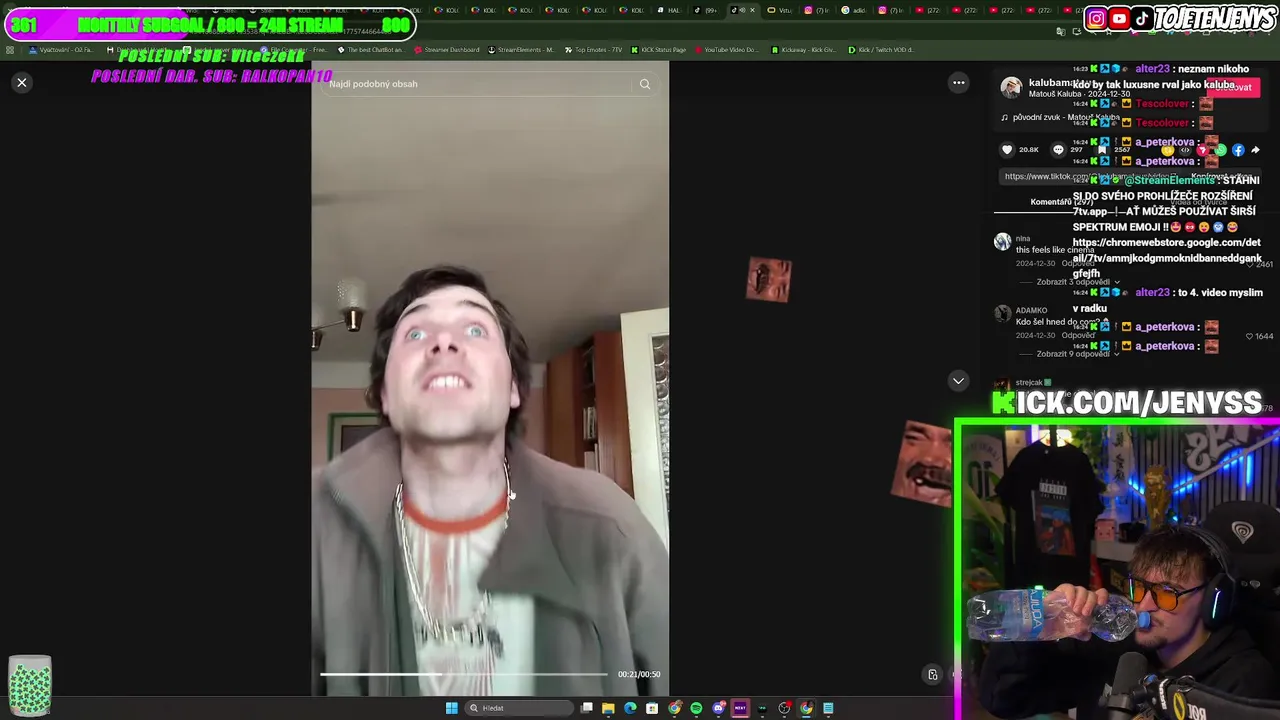The height and width of the screenshot is (720, 1280).
Task: Open the browser apps grid icon
Action: (10, 49)
